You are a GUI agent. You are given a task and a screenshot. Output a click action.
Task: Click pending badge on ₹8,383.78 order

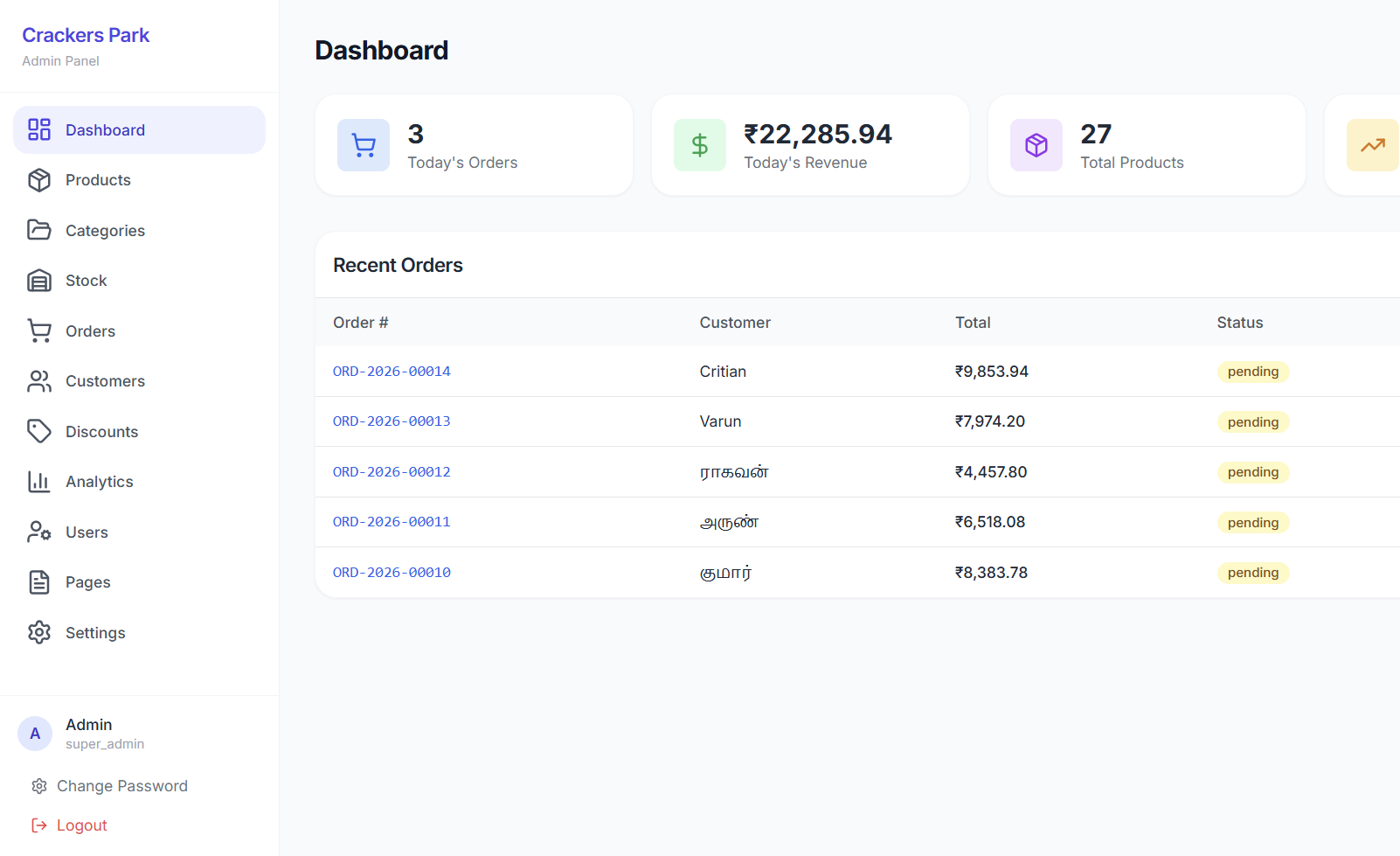1253,573
